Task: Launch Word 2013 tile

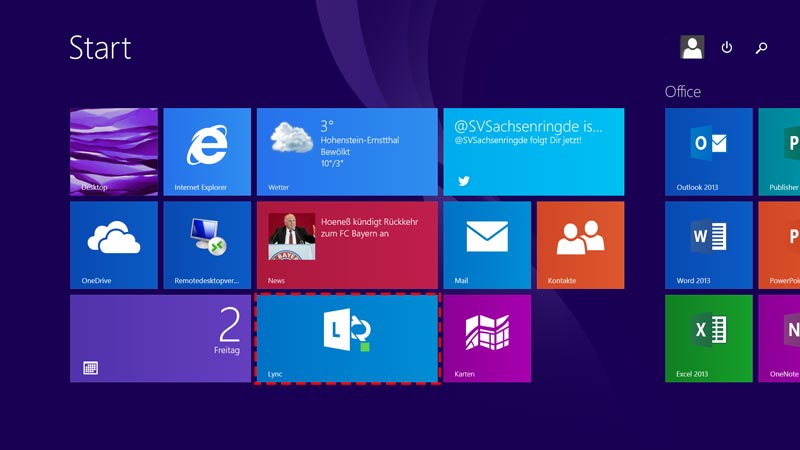Action: (x=709, y=245)
